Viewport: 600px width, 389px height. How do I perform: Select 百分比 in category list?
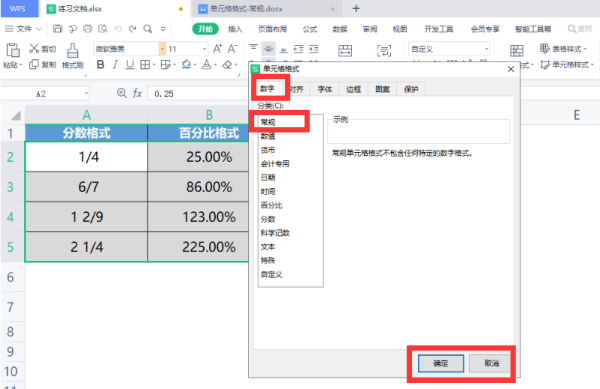tap(271, 205)
